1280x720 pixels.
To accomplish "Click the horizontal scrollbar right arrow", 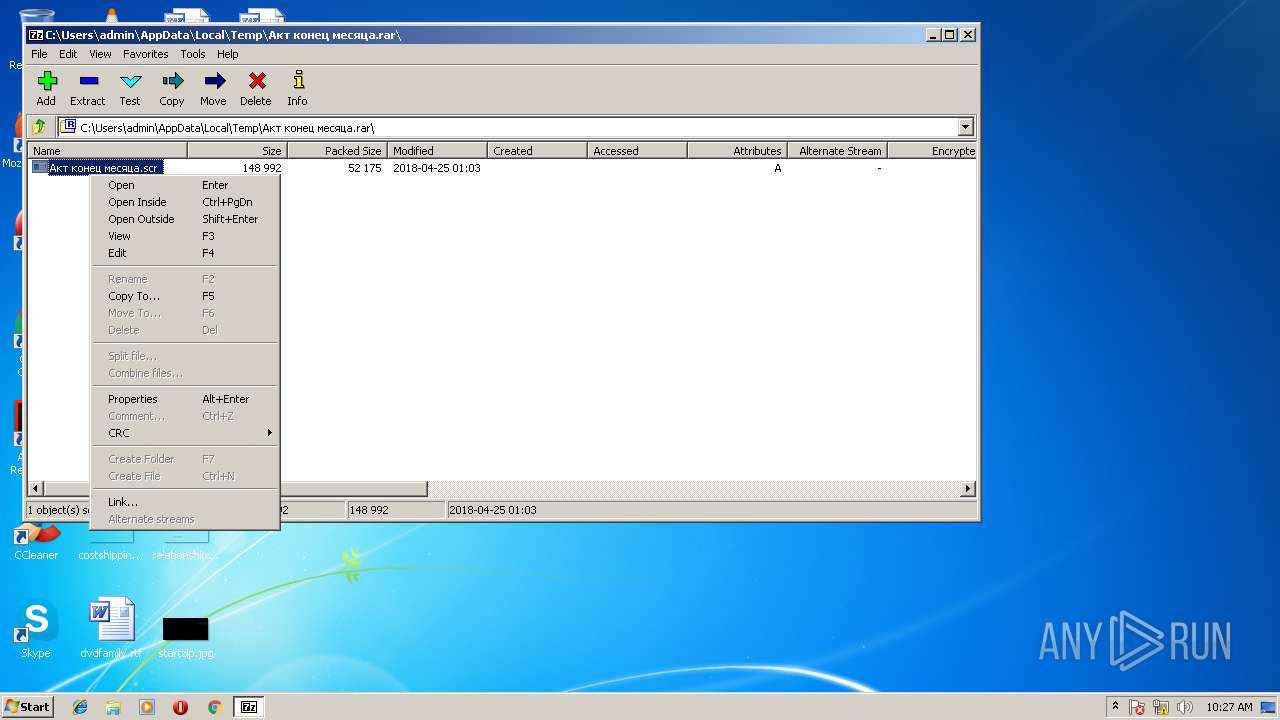I will [x=968, y=489].
